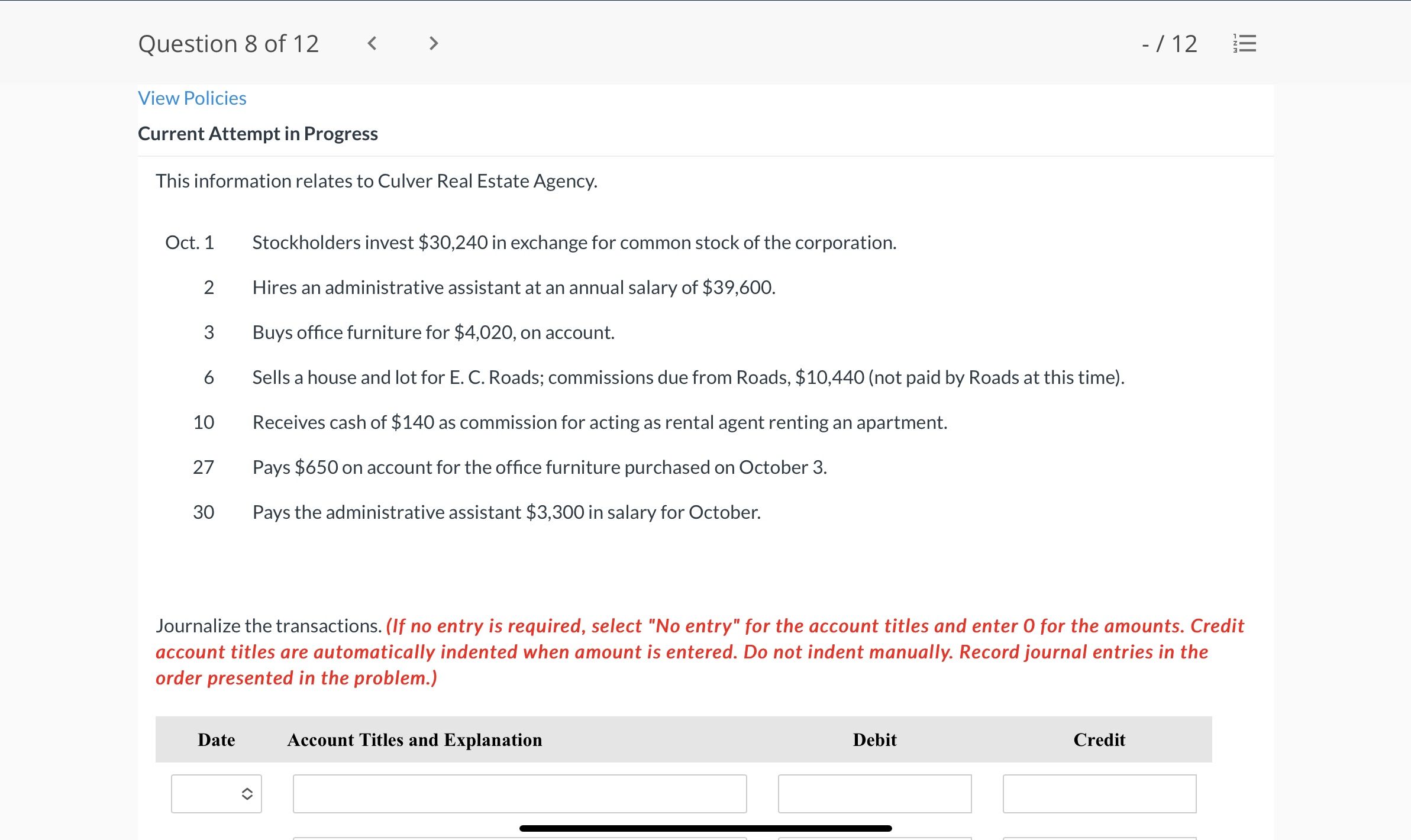Click the Oct. 6 E. C. Roads line

click(x=688, y=377)
